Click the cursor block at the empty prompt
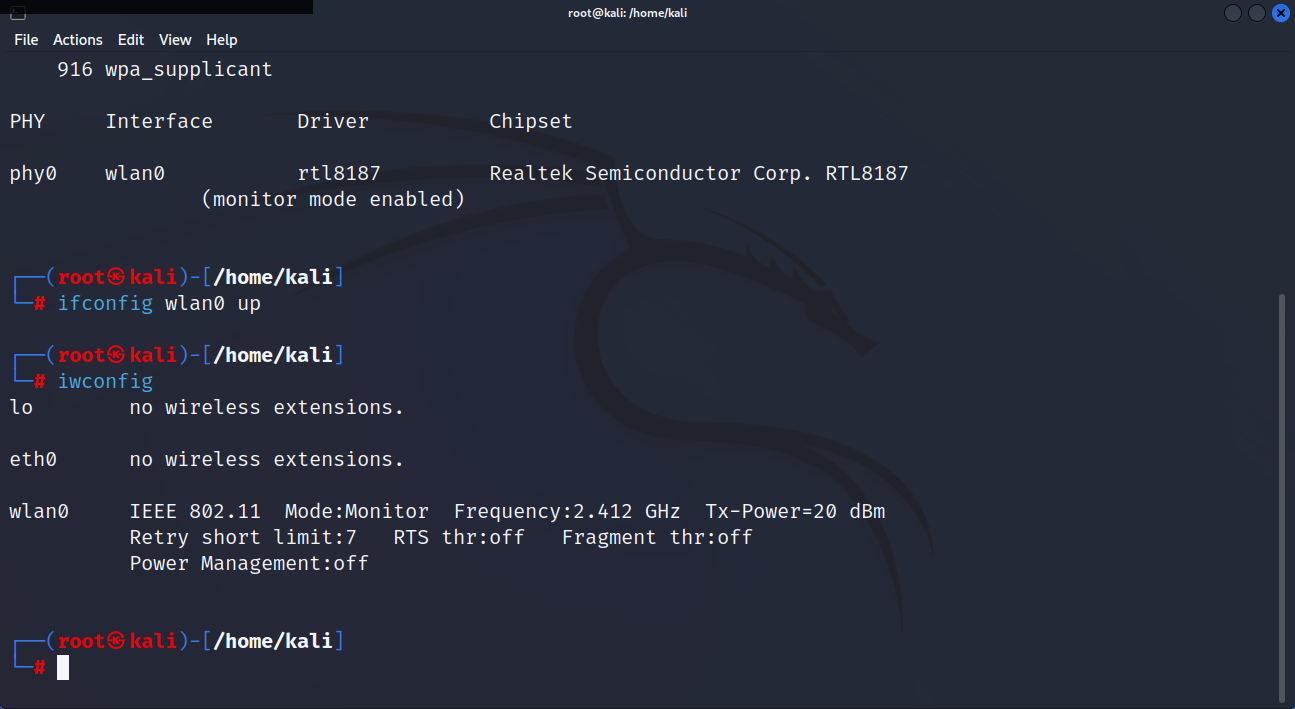Image resolution: width=1295 pixels, height=709 pixels. coord(63,667)
